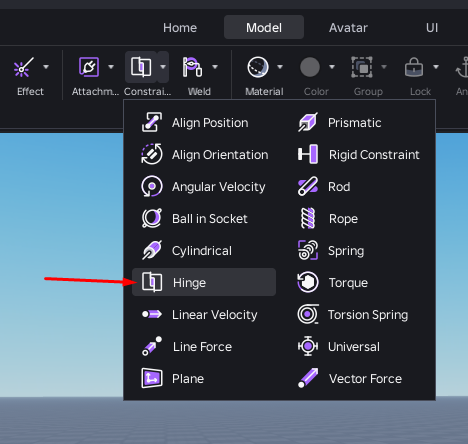
Task: Click the 'Universal' label text
Action: click(354, 347)
